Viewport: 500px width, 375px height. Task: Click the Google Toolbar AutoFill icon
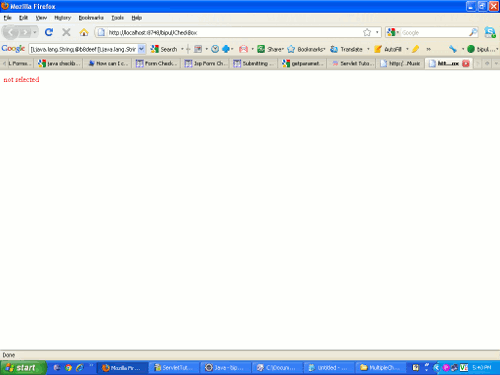[x=388, y=49]
